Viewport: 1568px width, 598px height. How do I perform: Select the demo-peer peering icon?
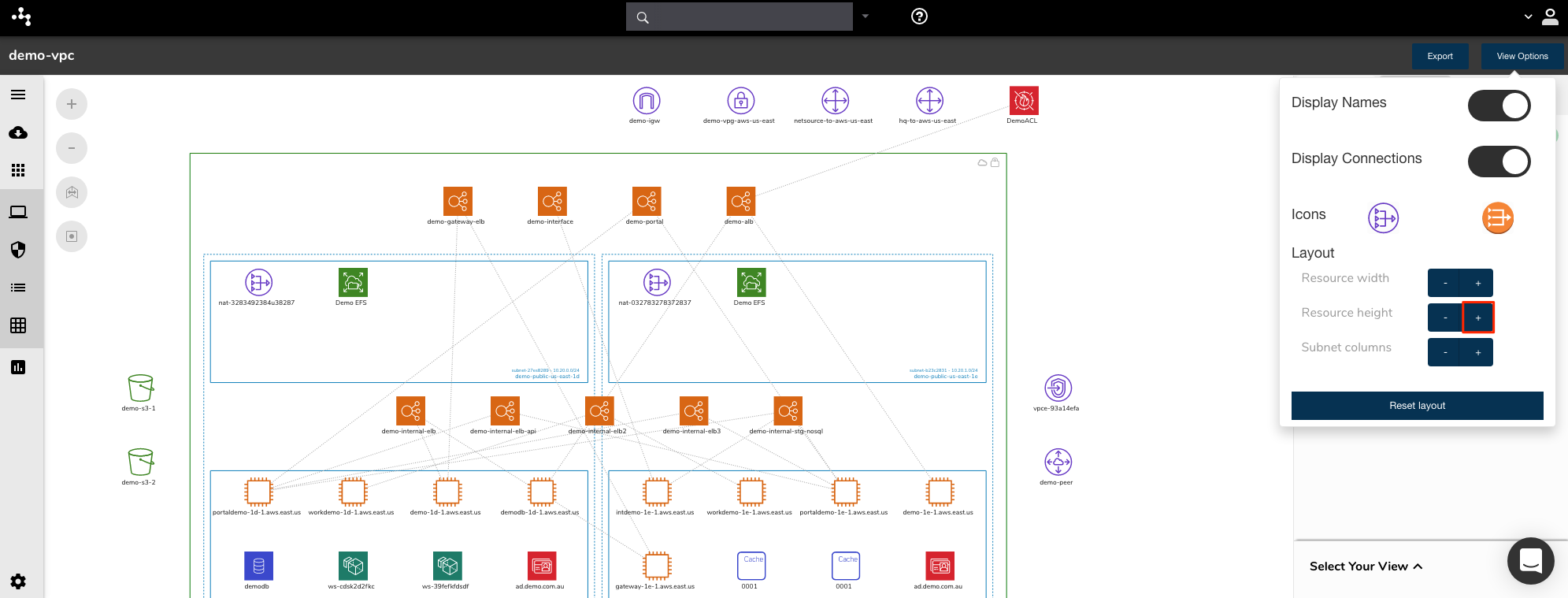point(1058,462)
